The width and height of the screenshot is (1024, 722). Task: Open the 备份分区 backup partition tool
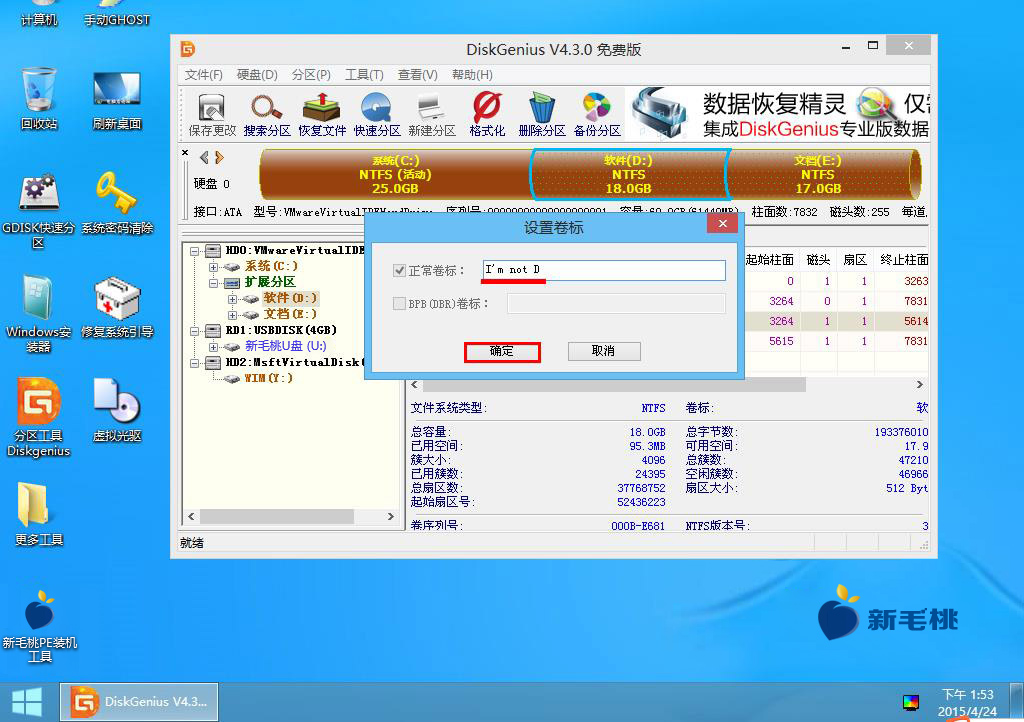pos(597,114)
